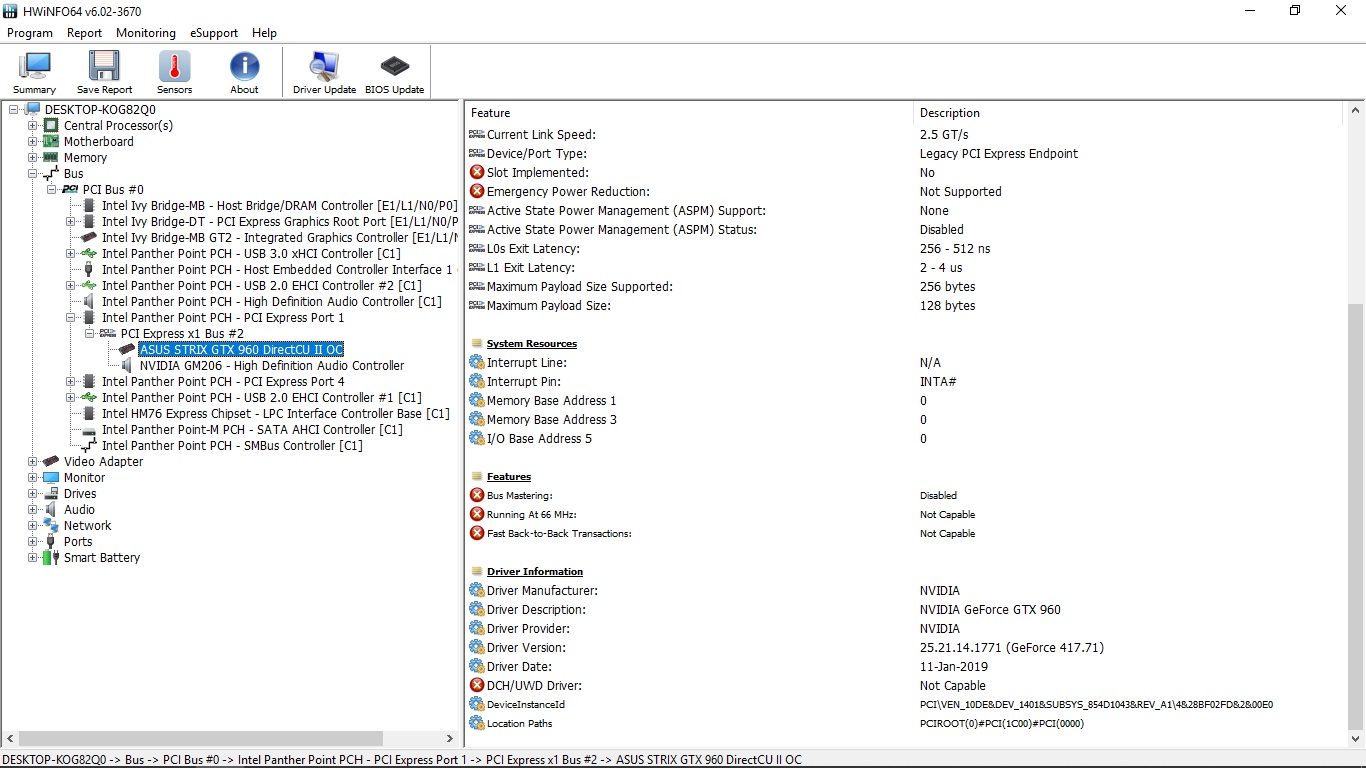Select NVIDIA GM206 High Definition Audio Controller

272,366
